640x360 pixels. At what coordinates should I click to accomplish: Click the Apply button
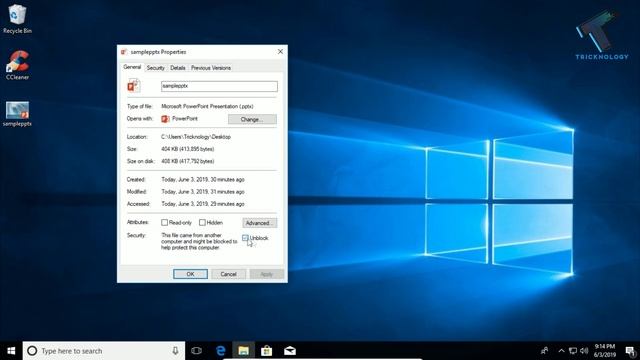click(267, 274)
